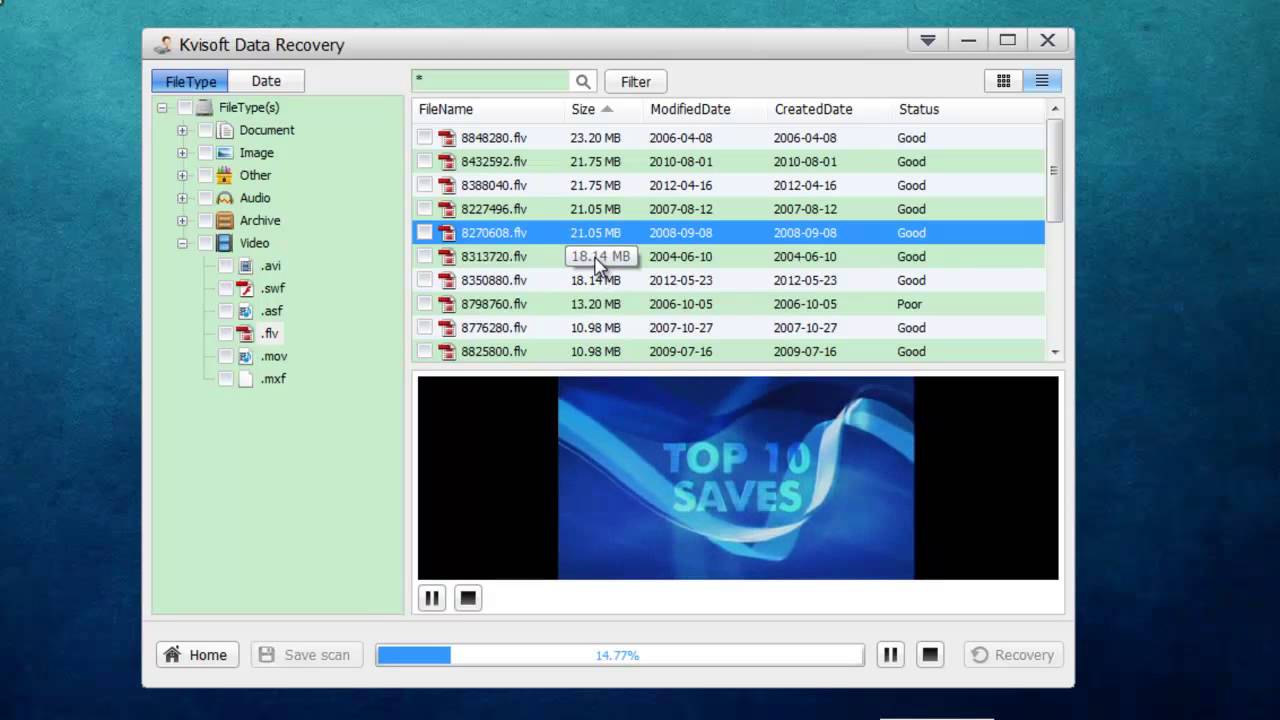Viewport: 1280px width, 720px height.
Task: Click the Recovery button
Action: 1013,655
